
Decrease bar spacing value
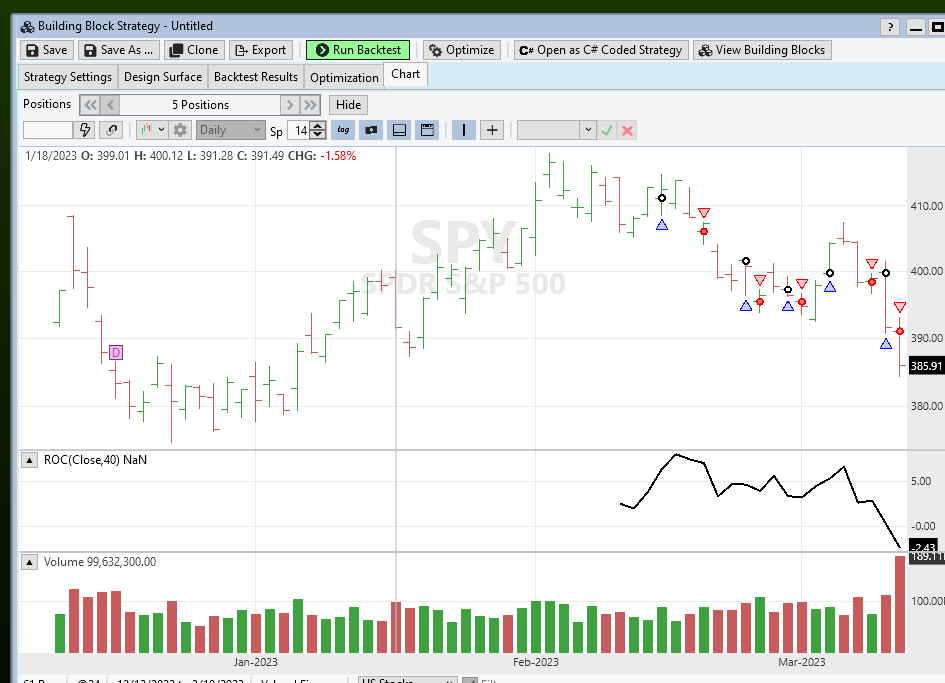(319, 134)
